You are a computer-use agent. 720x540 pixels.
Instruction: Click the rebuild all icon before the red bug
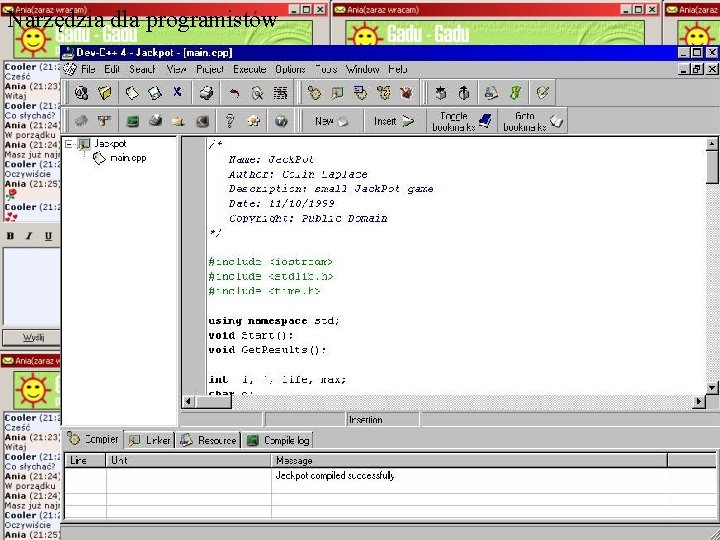coord(383,93)
